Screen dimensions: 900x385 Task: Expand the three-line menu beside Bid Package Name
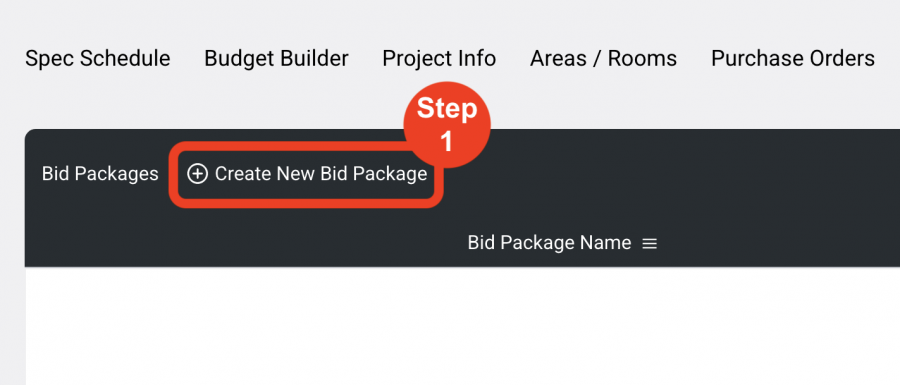(649, 244)
